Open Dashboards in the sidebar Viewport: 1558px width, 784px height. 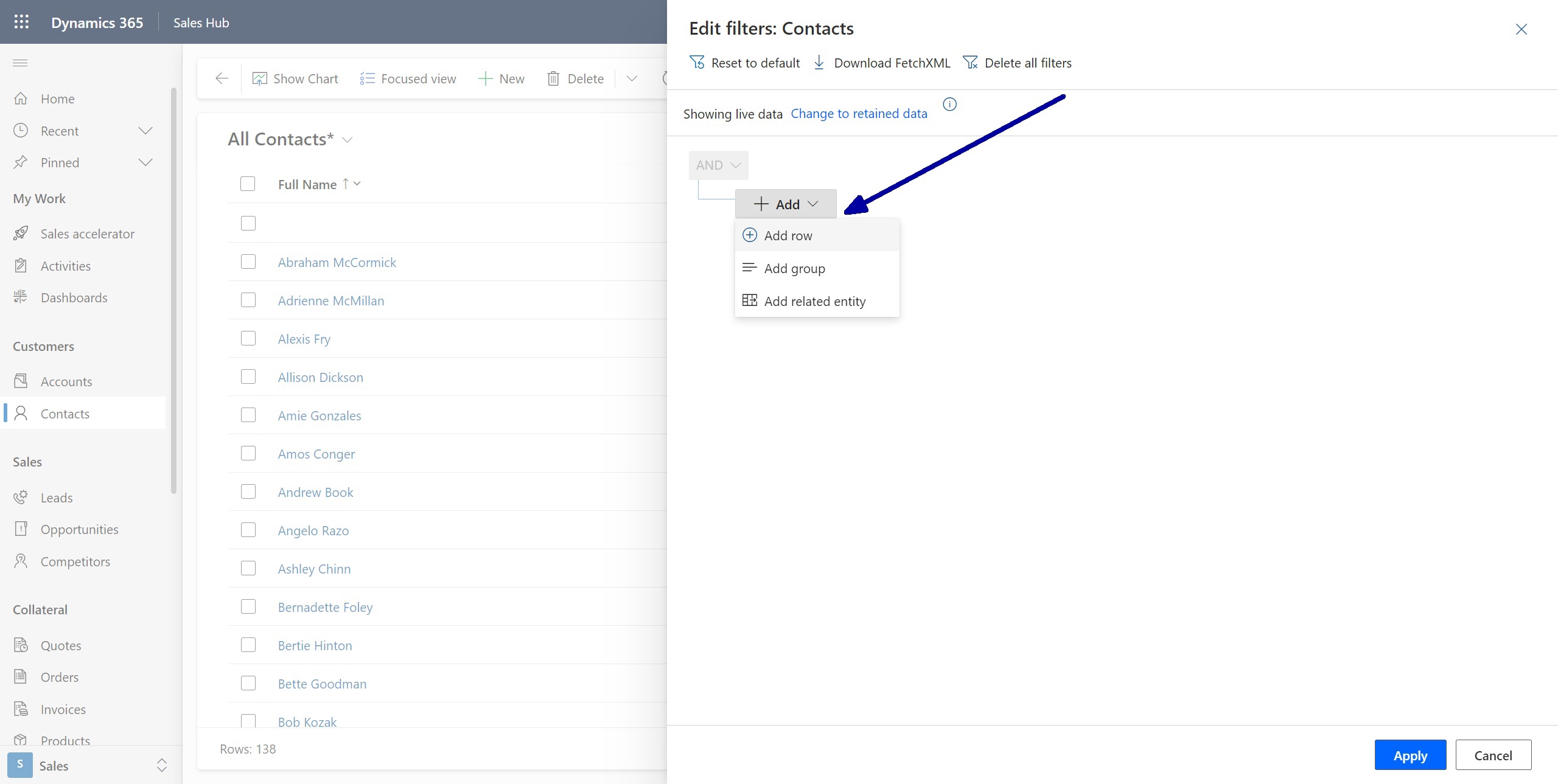click(x=74, y=297)
